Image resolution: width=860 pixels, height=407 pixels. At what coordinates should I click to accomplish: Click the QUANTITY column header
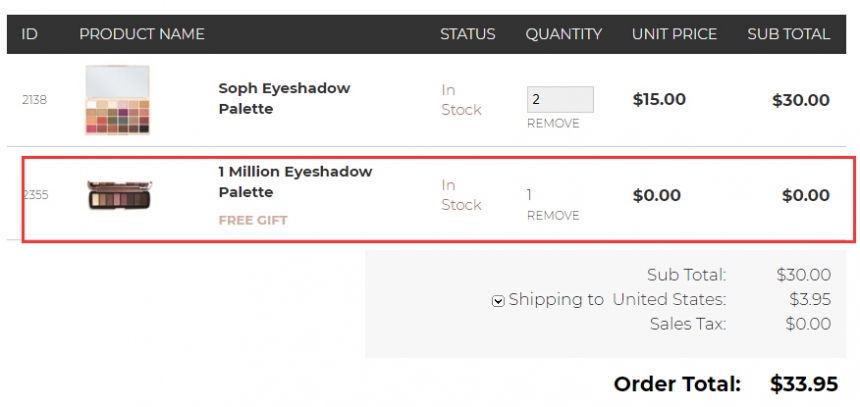coord(564,34)
